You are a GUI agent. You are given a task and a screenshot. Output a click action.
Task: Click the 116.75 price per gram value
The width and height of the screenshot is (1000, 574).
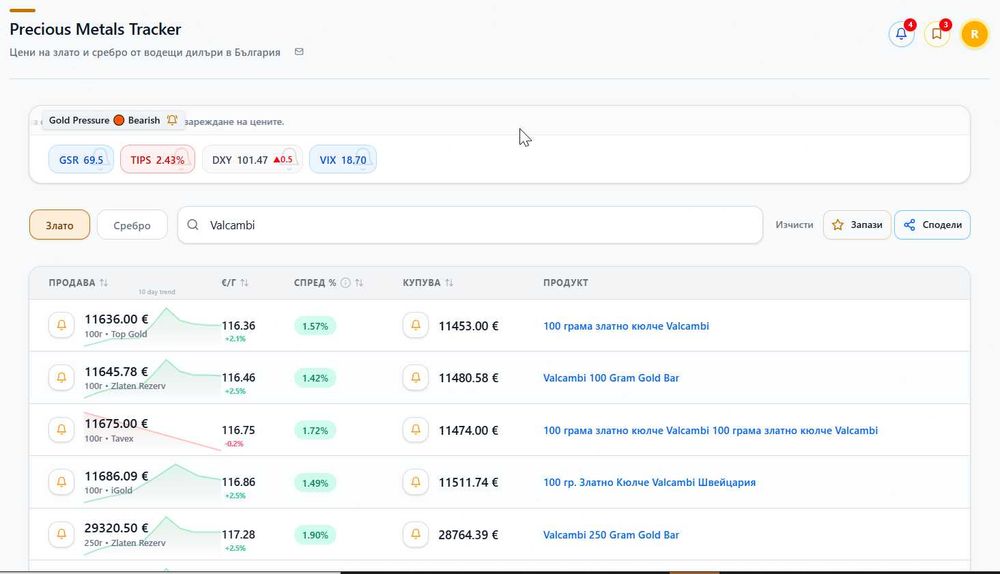click(239, 430)
